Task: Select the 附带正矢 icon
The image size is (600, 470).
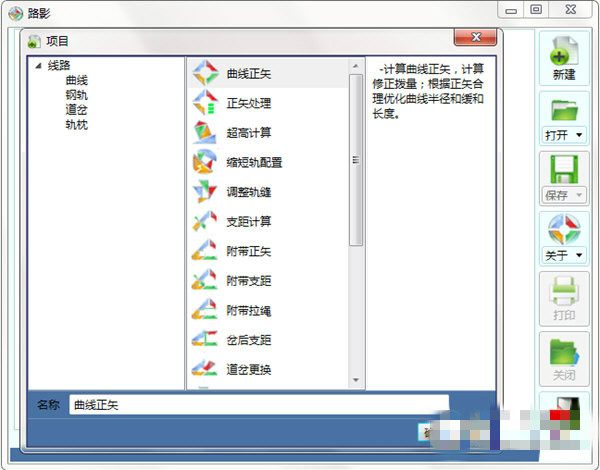Action: [x=205, y=251]
